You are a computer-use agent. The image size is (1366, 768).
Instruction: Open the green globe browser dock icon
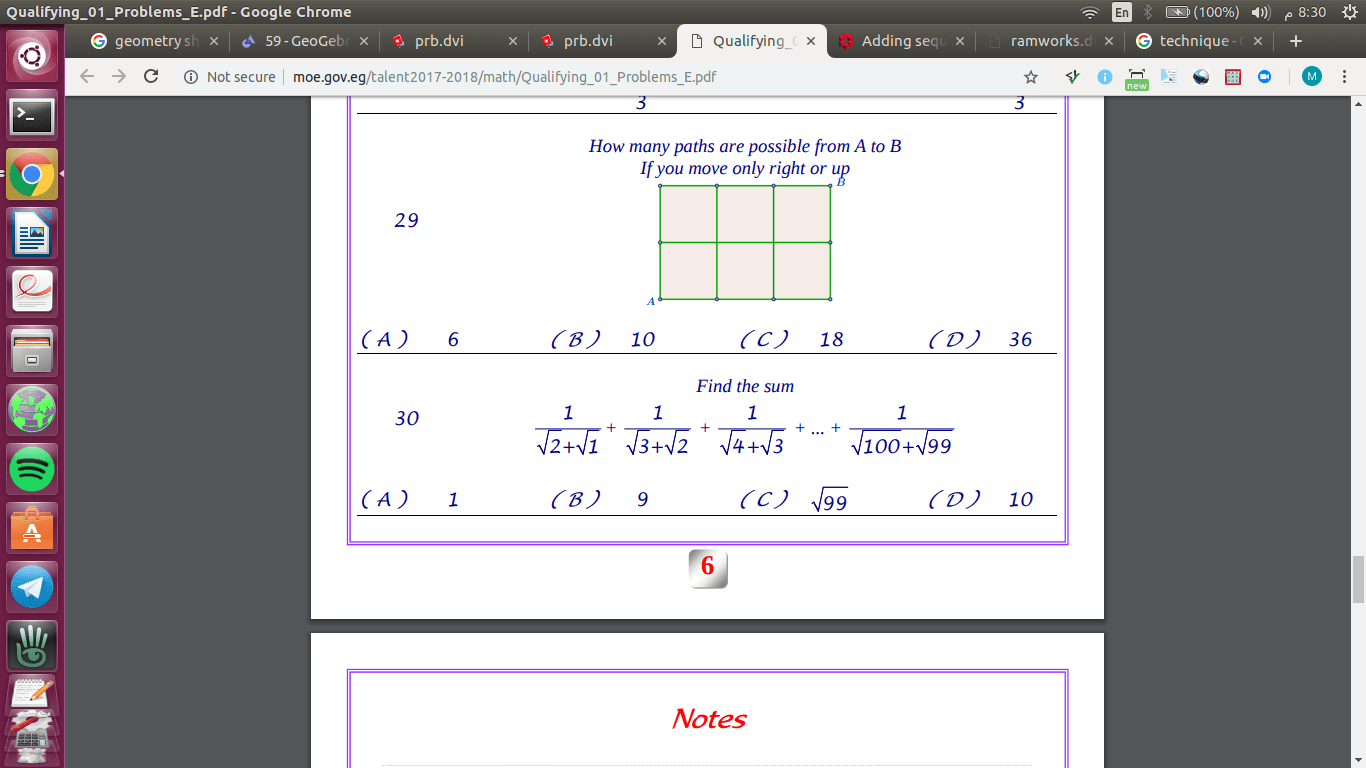[32, 410]
